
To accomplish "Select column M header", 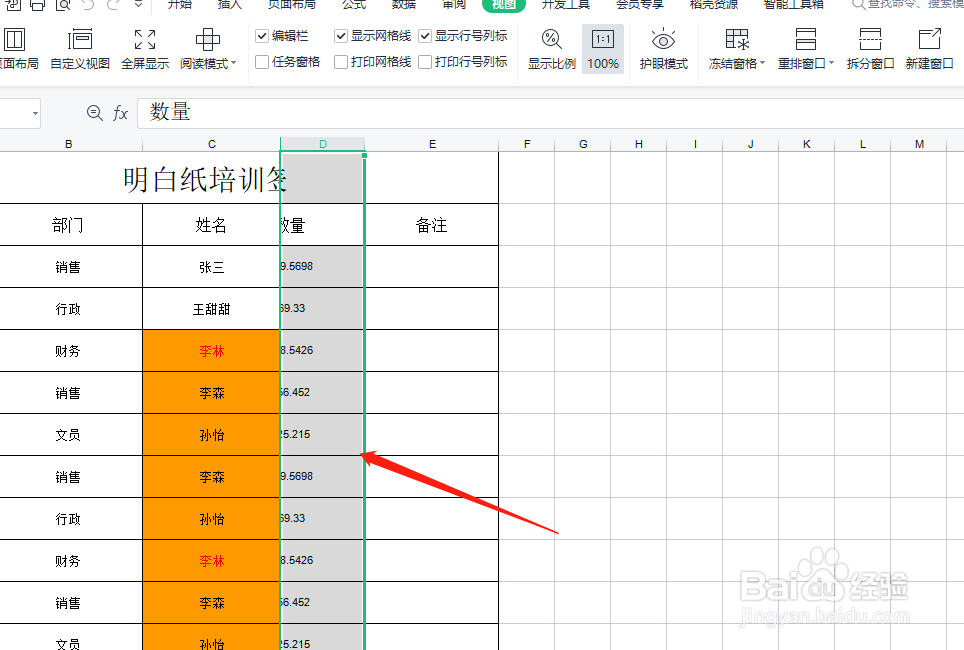I will (x=919, y=144).
